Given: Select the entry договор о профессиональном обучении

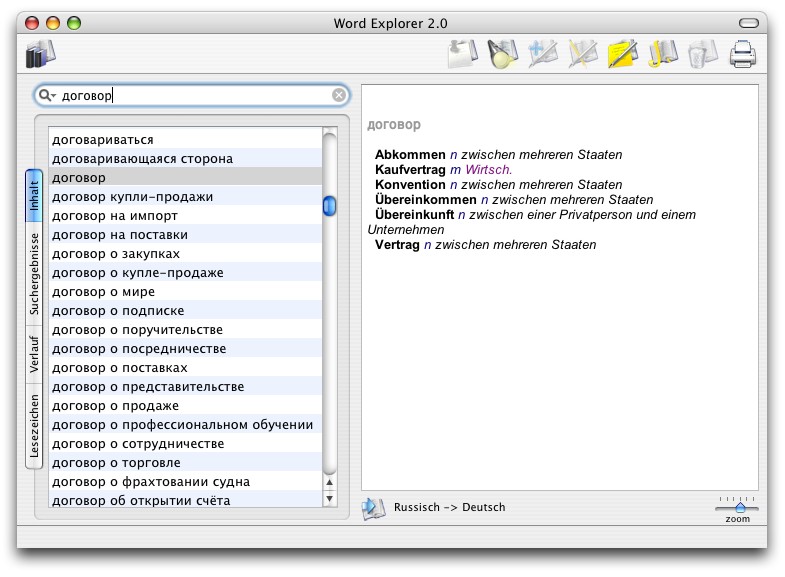Looking at the screenshot, I should point(185,425).
